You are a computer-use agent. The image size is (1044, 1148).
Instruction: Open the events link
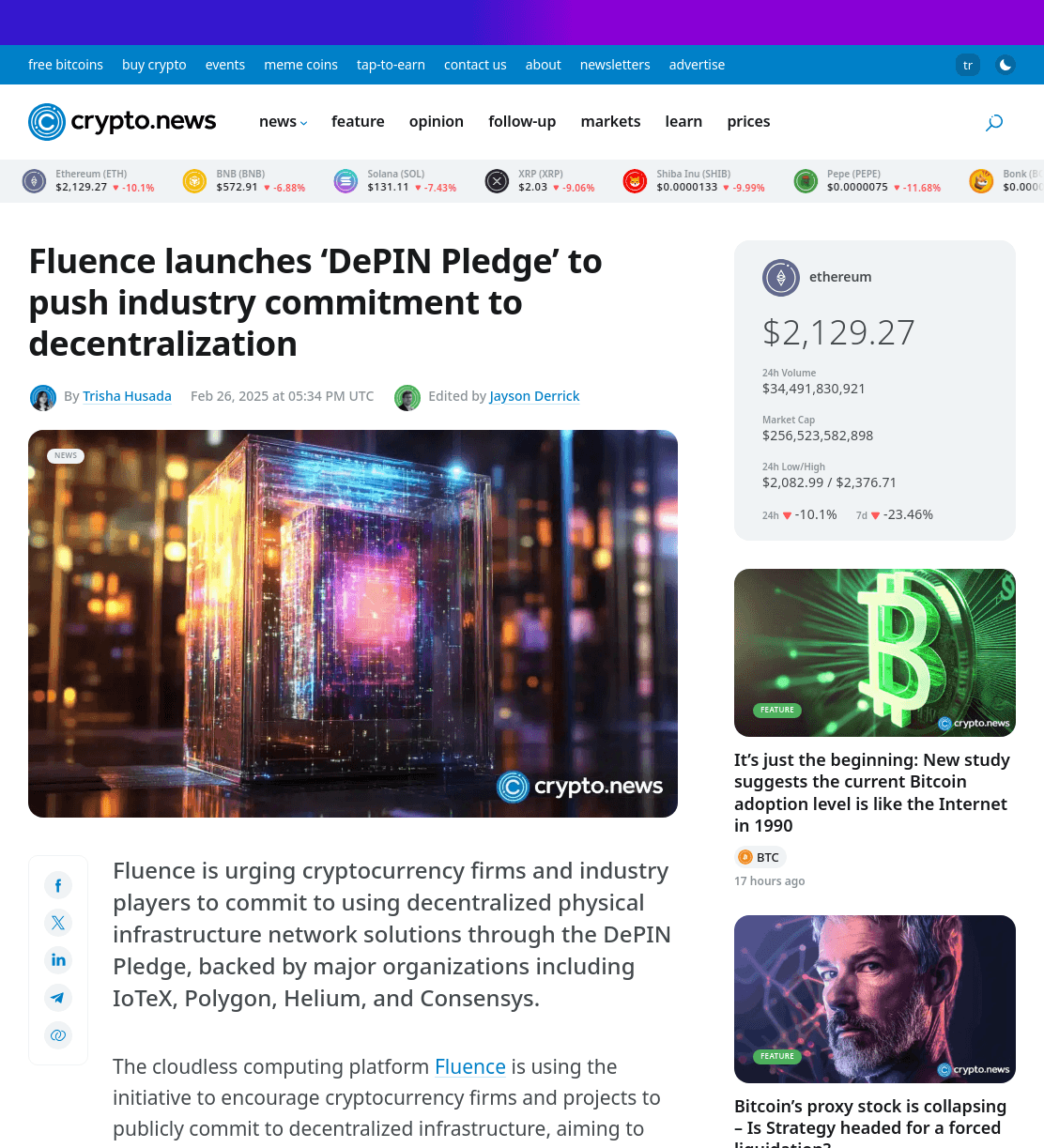(x=225, y=65)
